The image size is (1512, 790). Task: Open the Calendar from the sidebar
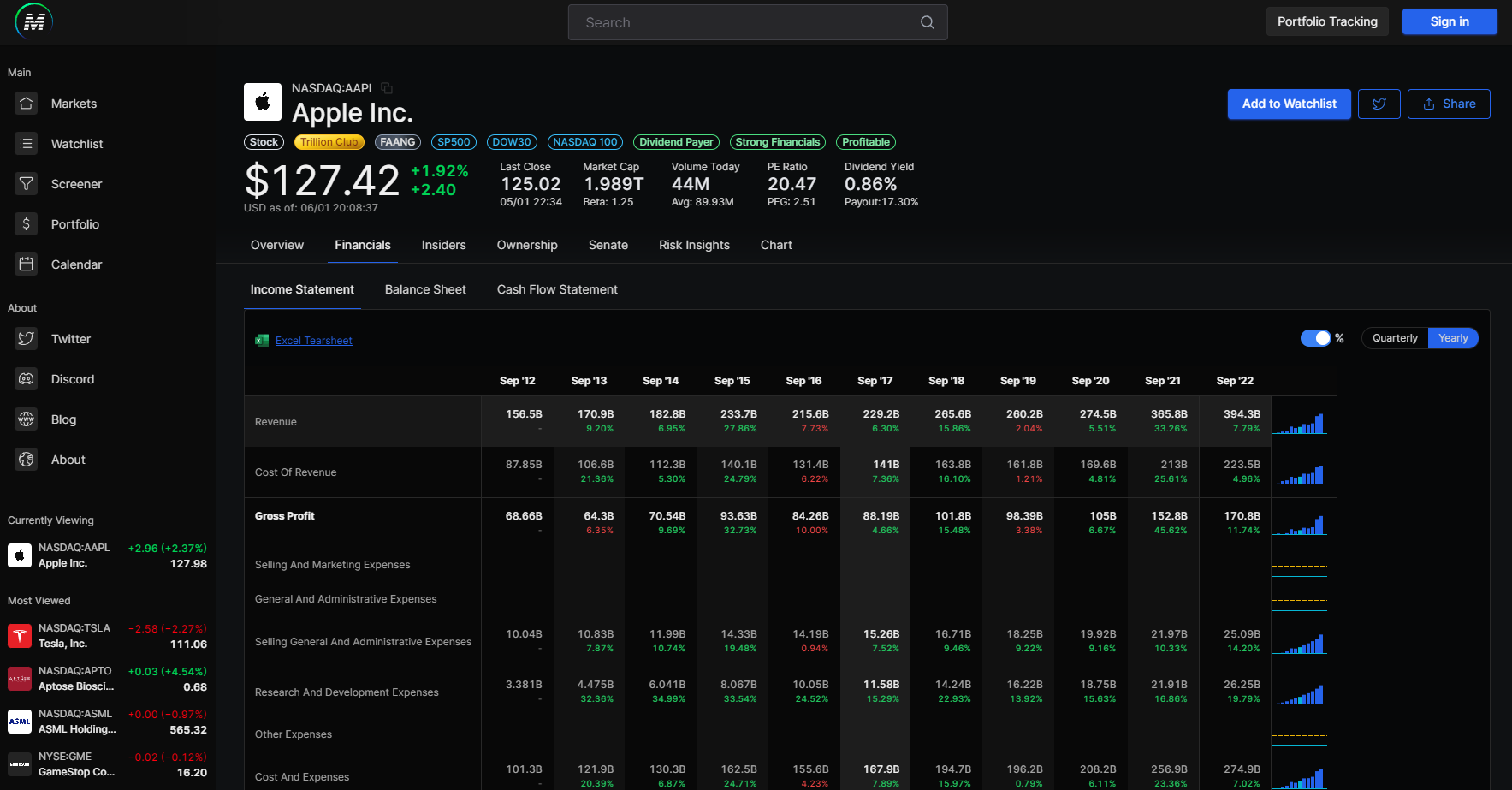(x=26, y=264)
